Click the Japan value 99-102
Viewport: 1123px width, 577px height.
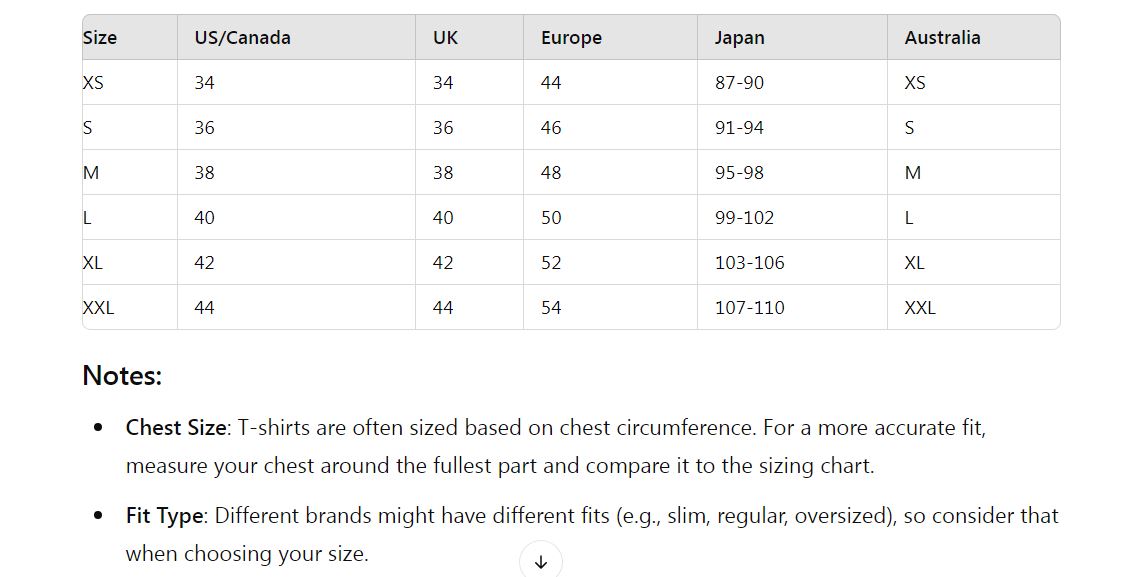pyautogui.click(x=744, y=218)
